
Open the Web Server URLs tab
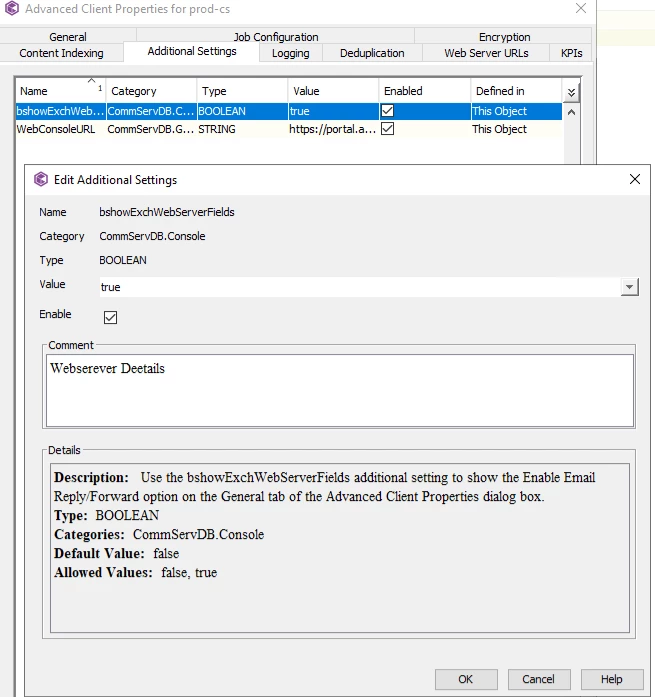point(486,53)
